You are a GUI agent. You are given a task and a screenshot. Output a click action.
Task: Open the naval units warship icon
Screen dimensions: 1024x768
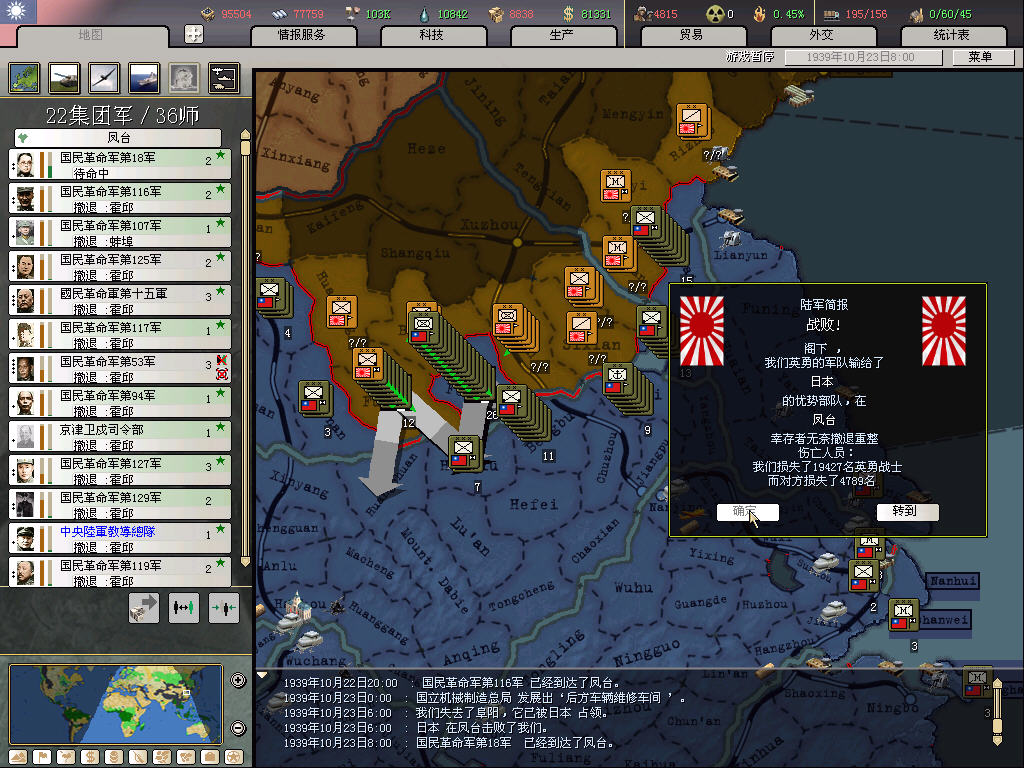(x=143, y=77)
